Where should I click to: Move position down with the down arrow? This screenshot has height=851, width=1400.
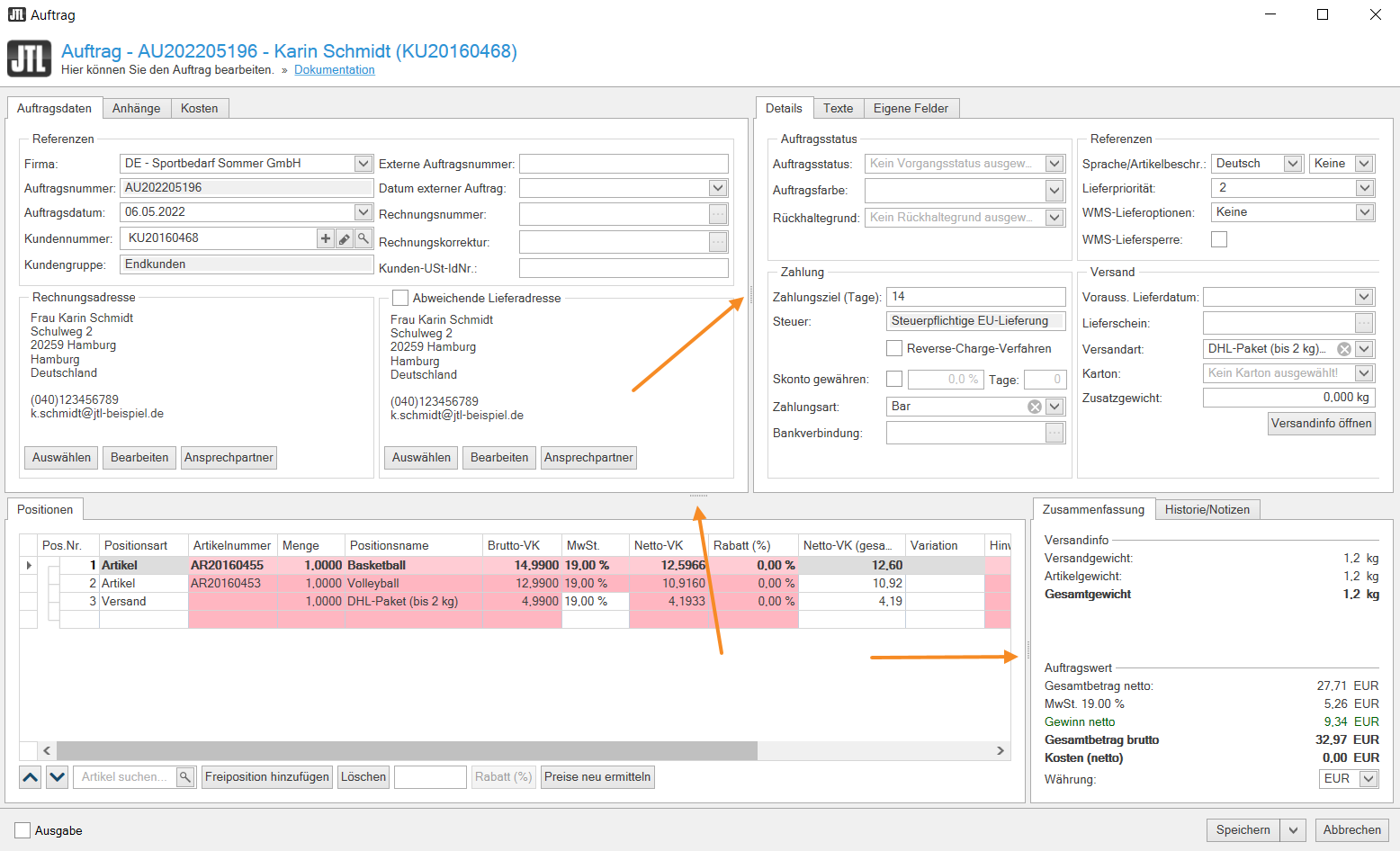click(x=58, y=777)
